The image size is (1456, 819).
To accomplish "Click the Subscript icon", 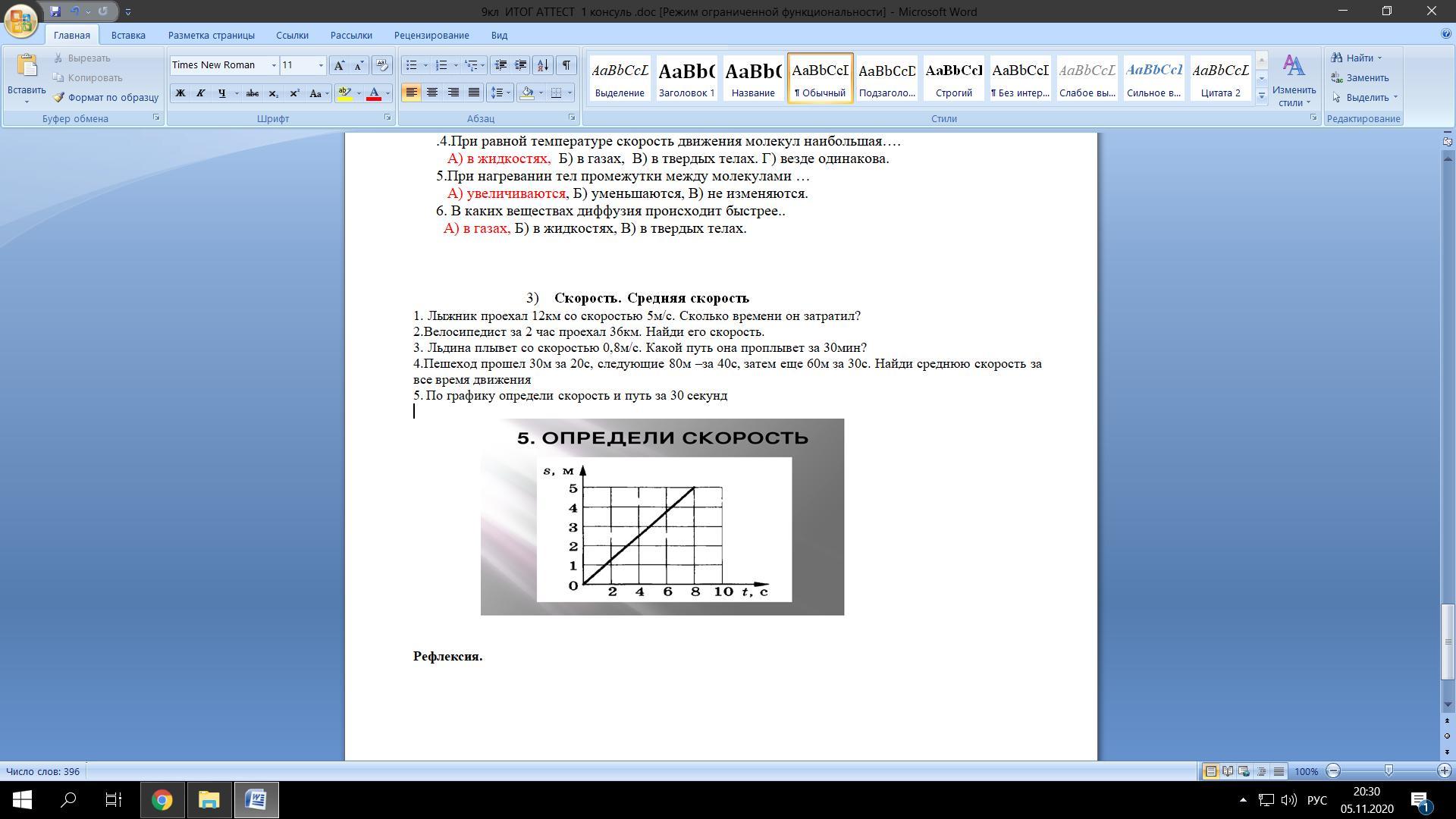I will coord(274,93).
